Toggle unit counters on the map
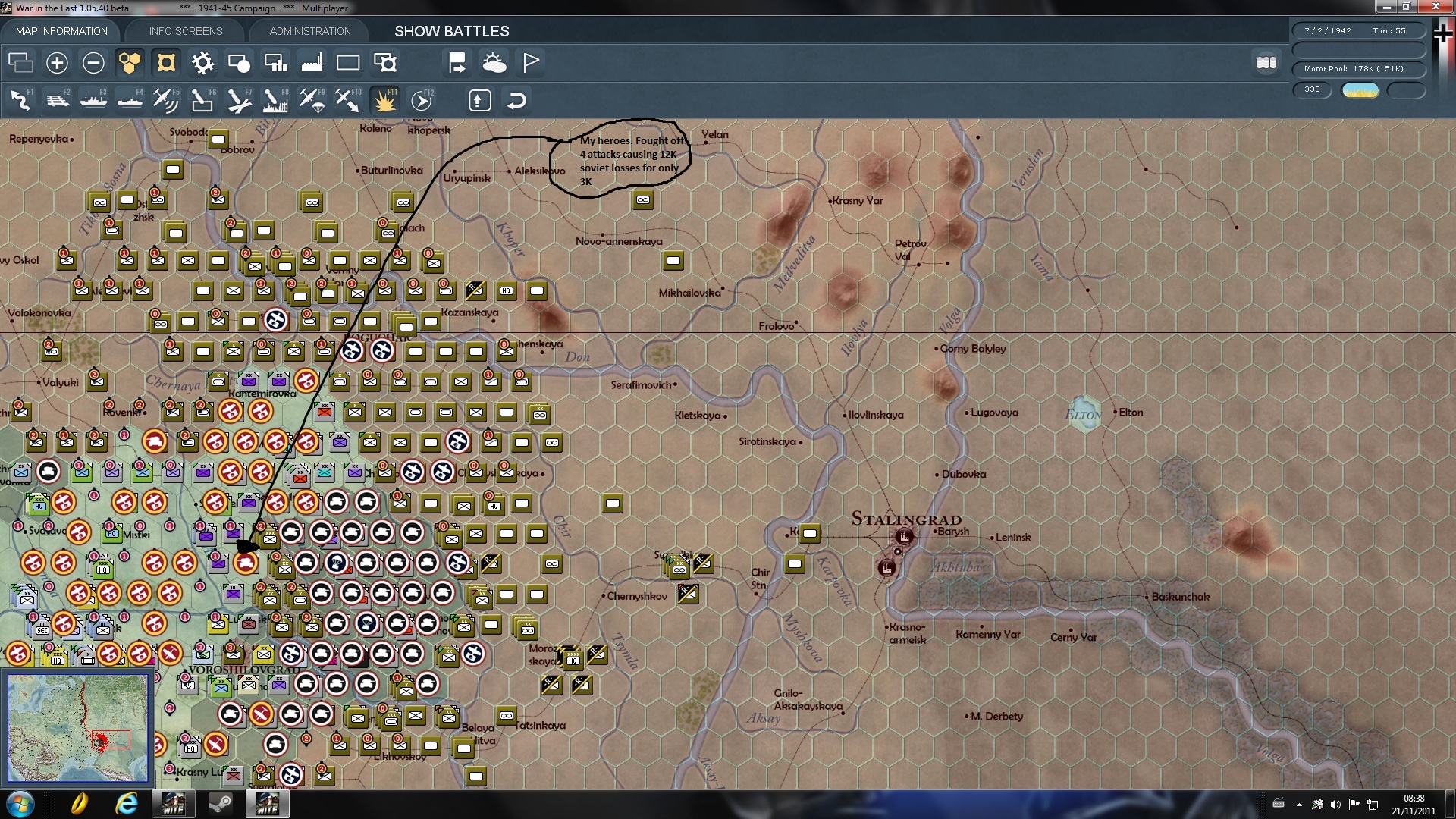Viewport: 1456px width, 819px height. [166, 63]
